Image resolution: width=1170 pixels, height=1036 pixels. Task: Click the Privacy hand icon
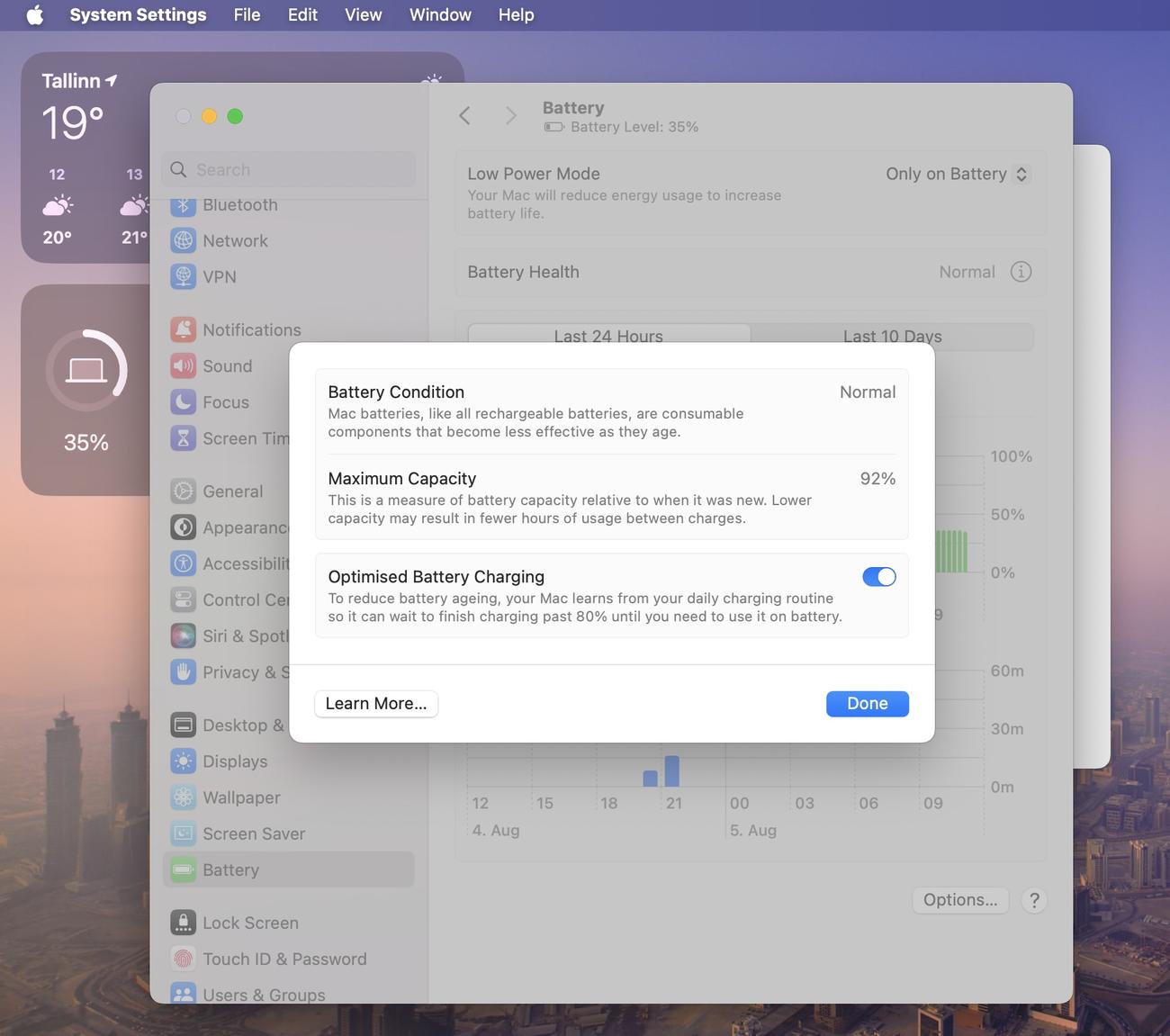[183, 671]
